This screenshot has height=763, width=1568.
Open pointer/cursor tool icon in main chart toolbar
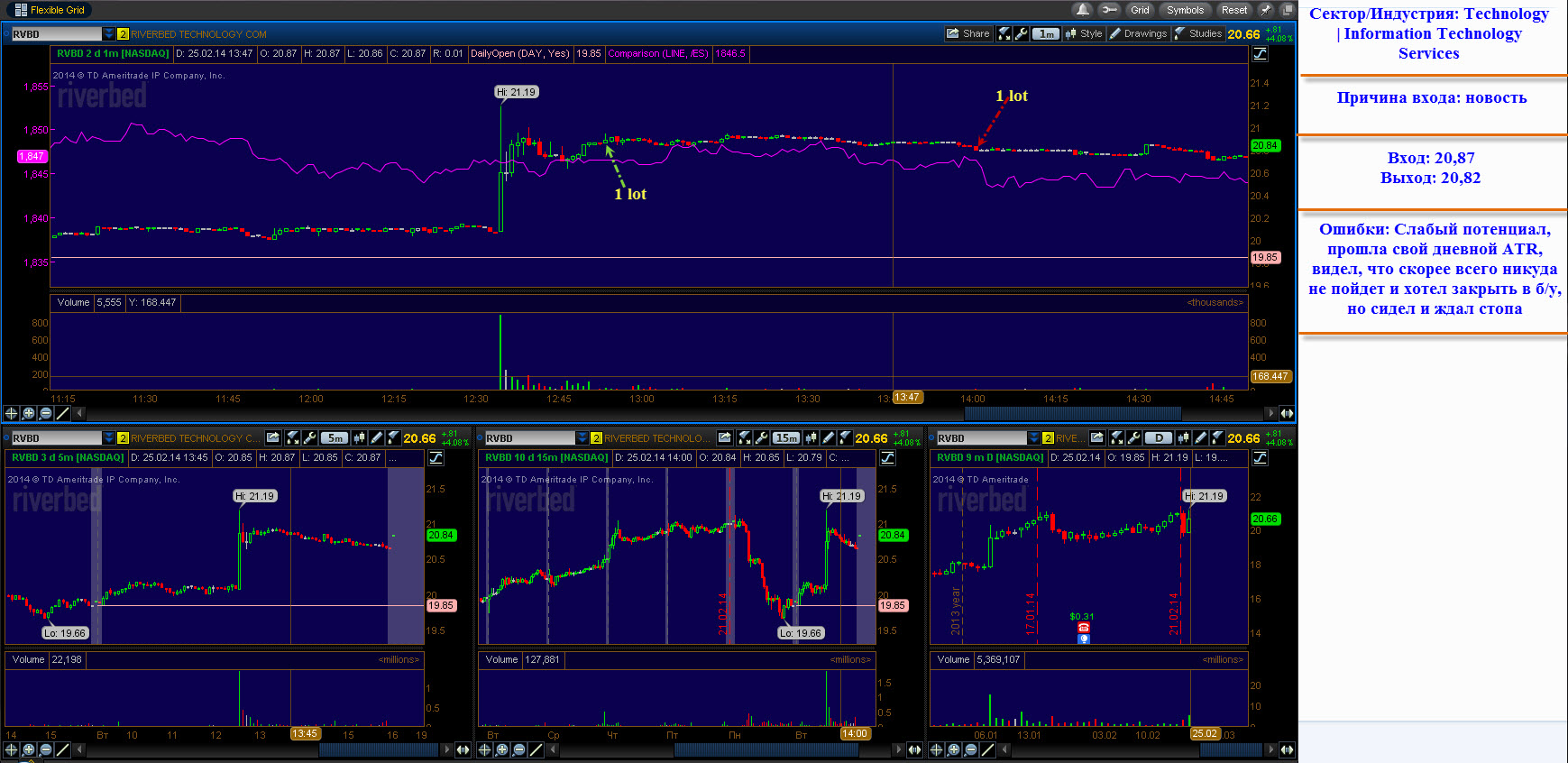(1004, 33)
